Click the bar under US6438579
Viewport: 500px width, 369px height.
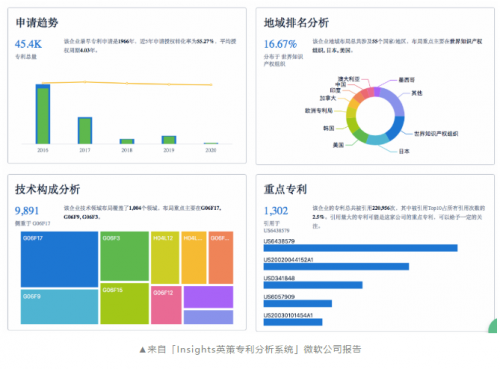(361, 248)
